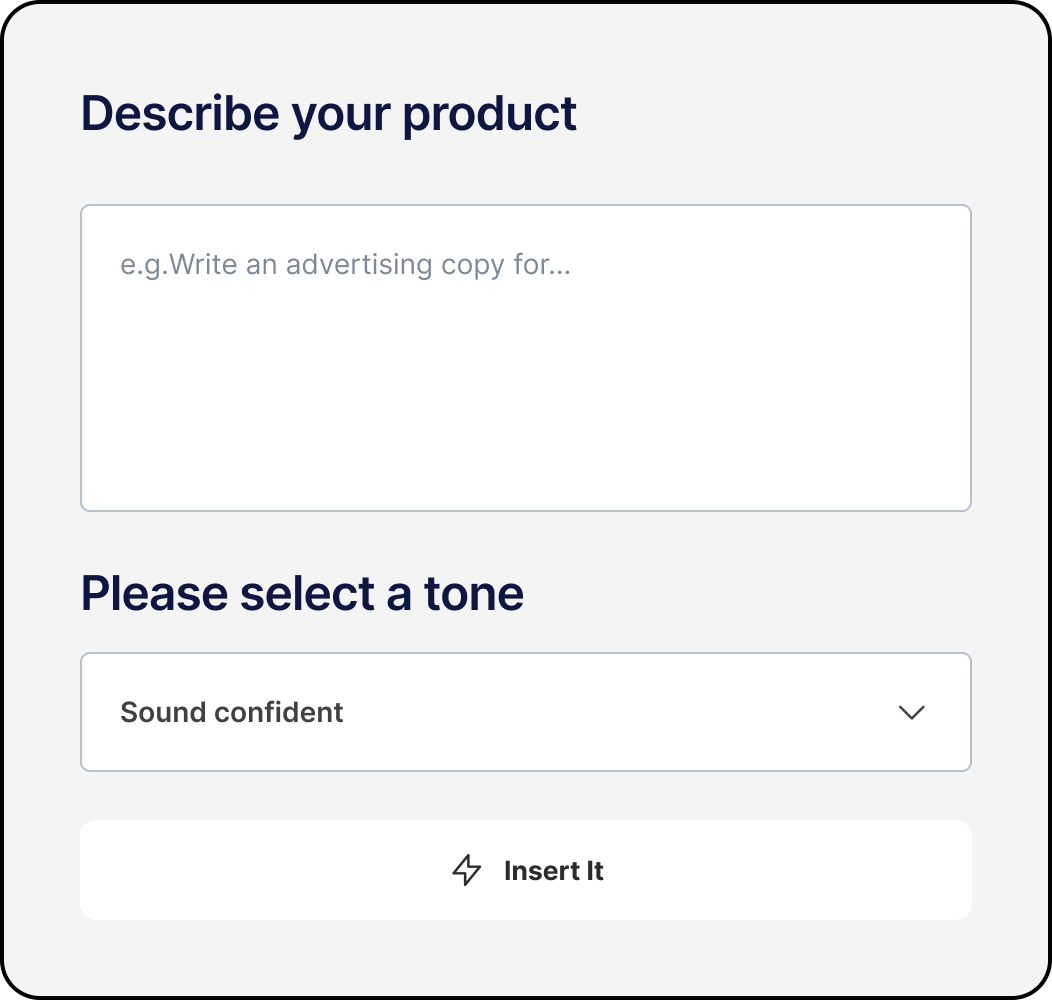The height and width of the screenshot is (1000, 1052).
Task: Click the word 'Please' in tone heading
Action: point(154,593)
